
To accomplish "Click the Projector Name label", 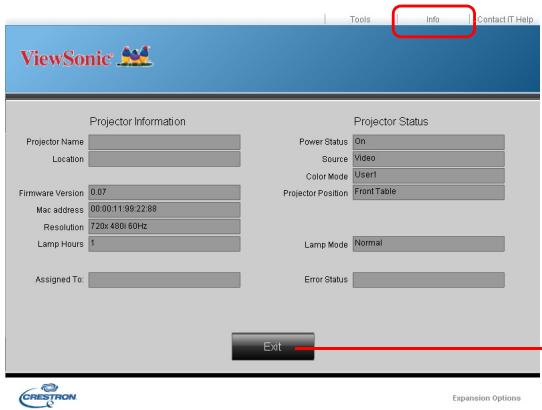I will click(55, 142).
